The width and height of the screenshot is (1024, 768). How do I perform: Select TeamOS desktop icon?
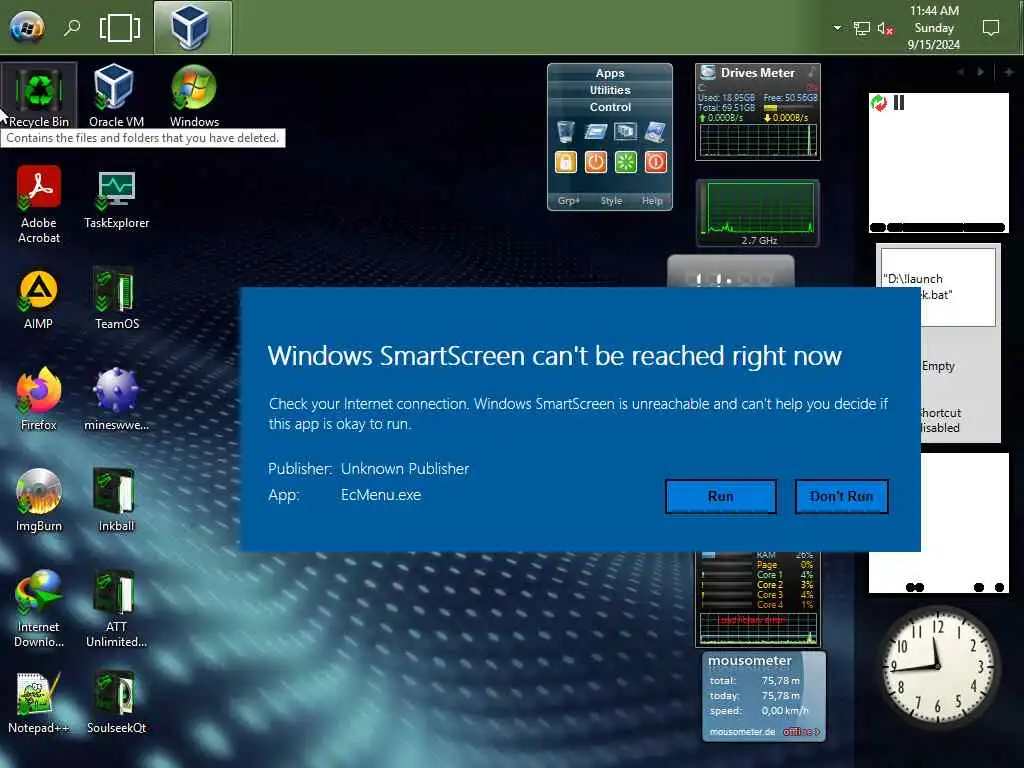(117, 297)
